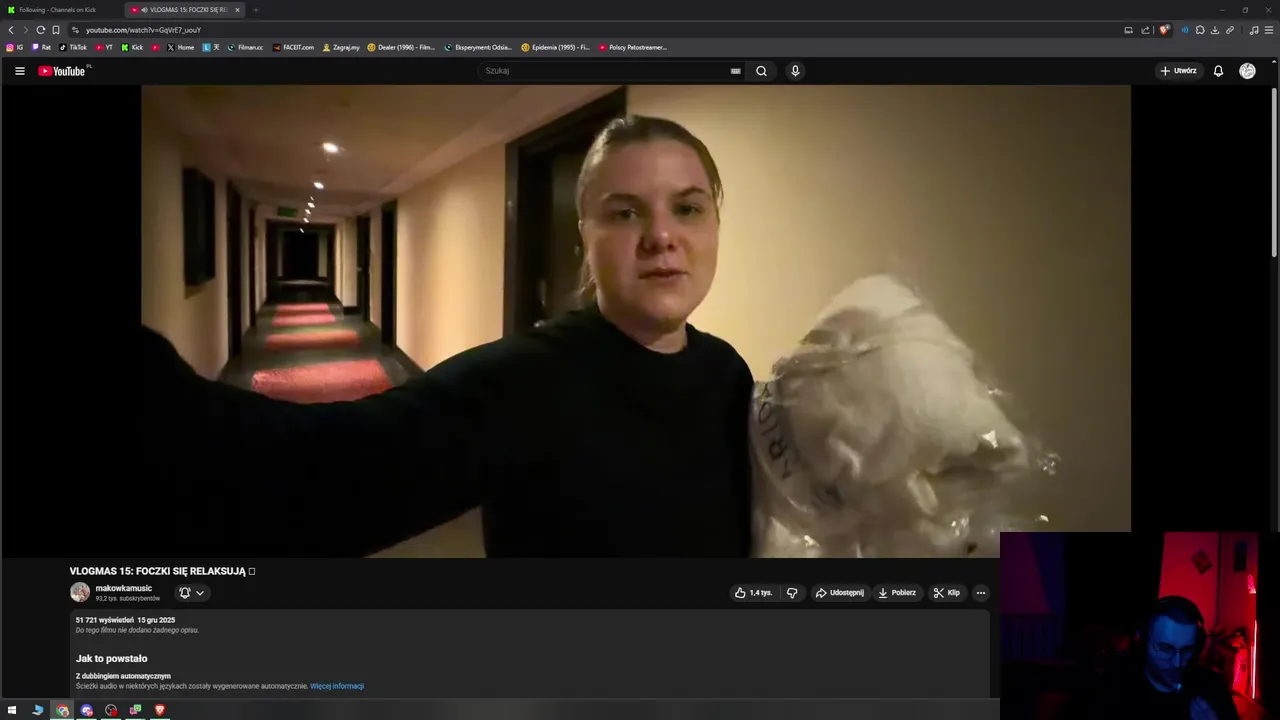Click the chain link toolbar icon
The width and height of the screenshot is (1280, 720).
click(x=1230, y=30)
